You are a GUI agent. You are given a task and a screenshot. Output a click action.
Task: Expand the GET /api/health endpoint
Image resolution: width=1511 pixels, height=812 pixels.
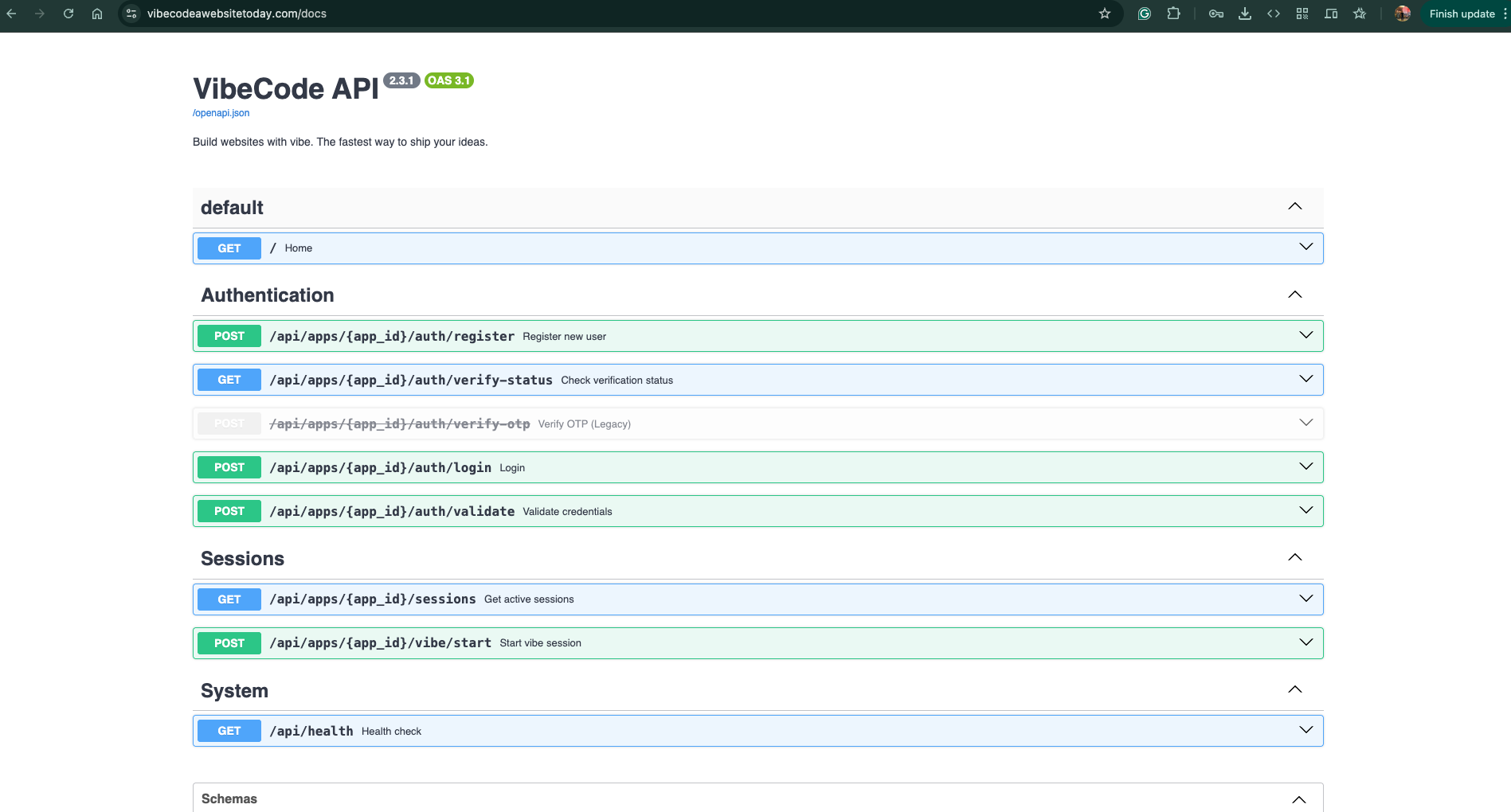point(1305,729)
